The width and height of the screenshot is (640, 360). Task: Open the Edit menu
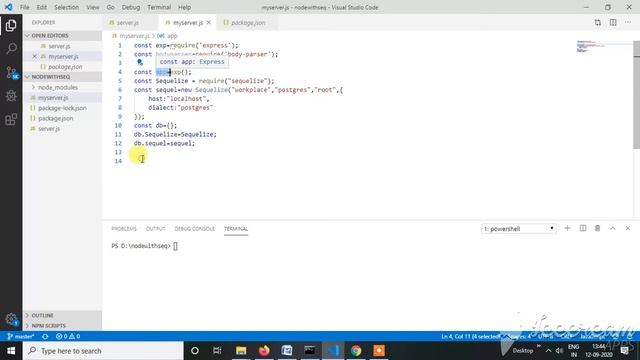point(42,7)
